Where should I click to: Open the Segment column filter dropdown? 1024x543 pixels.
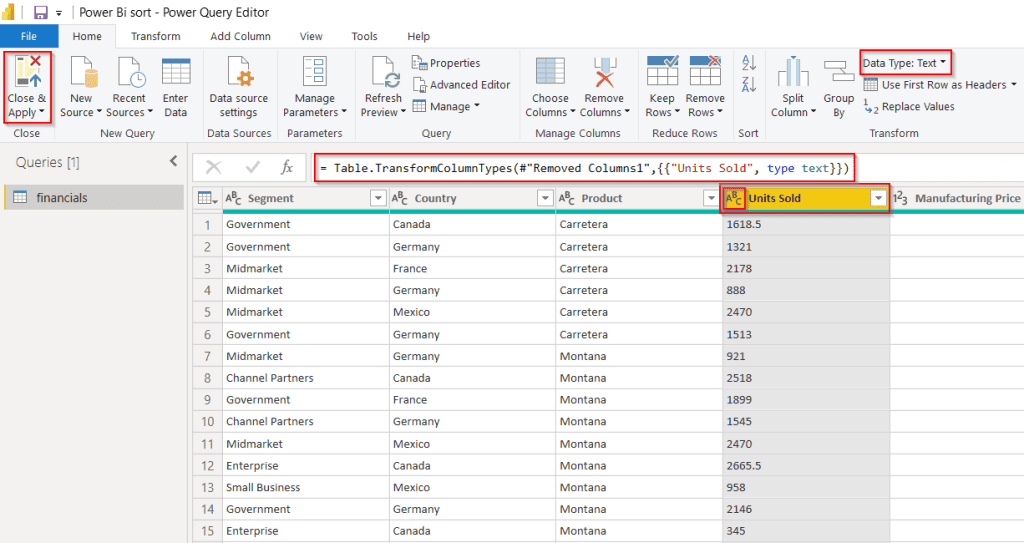(378, 198)
